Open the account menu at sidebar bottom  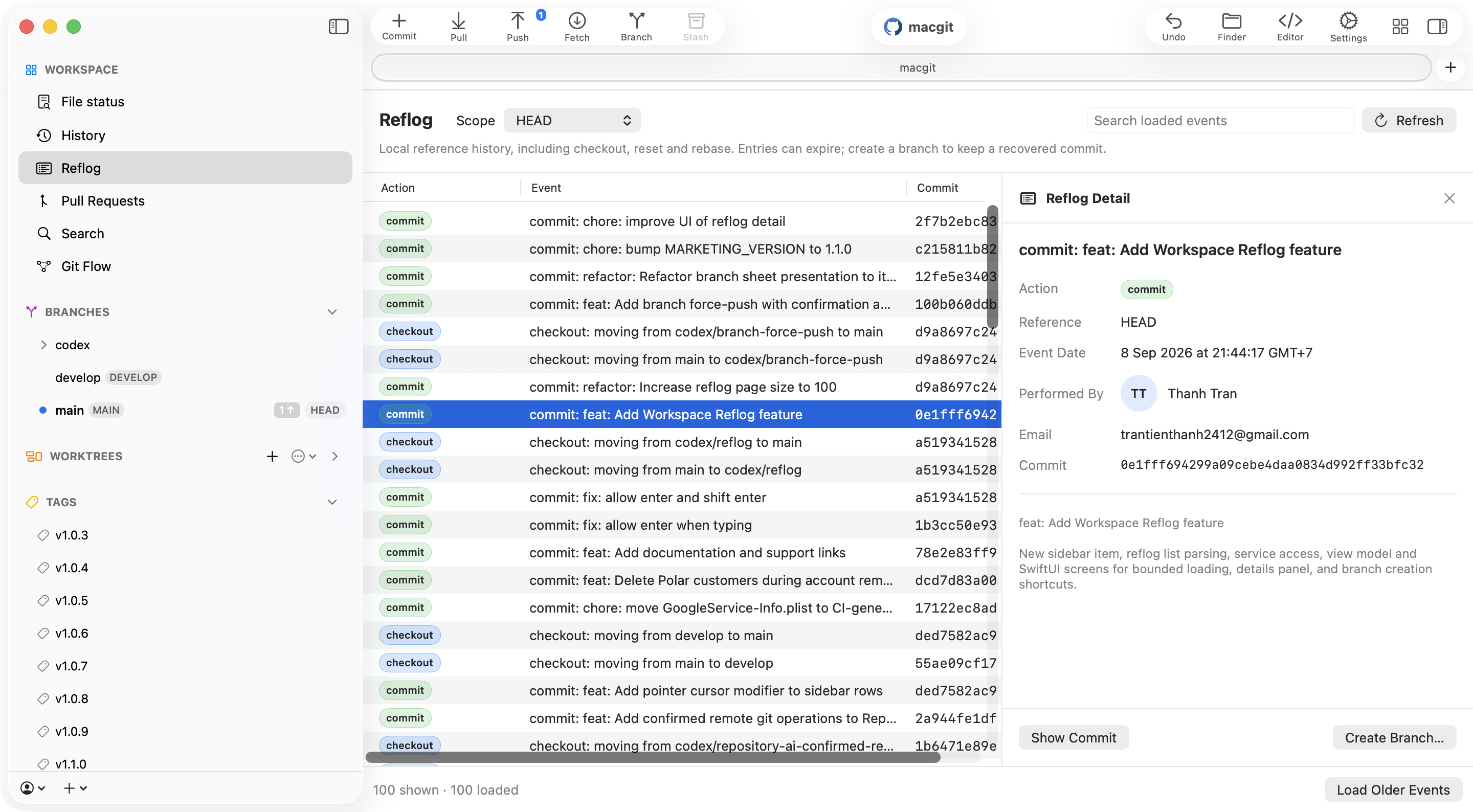33,787
